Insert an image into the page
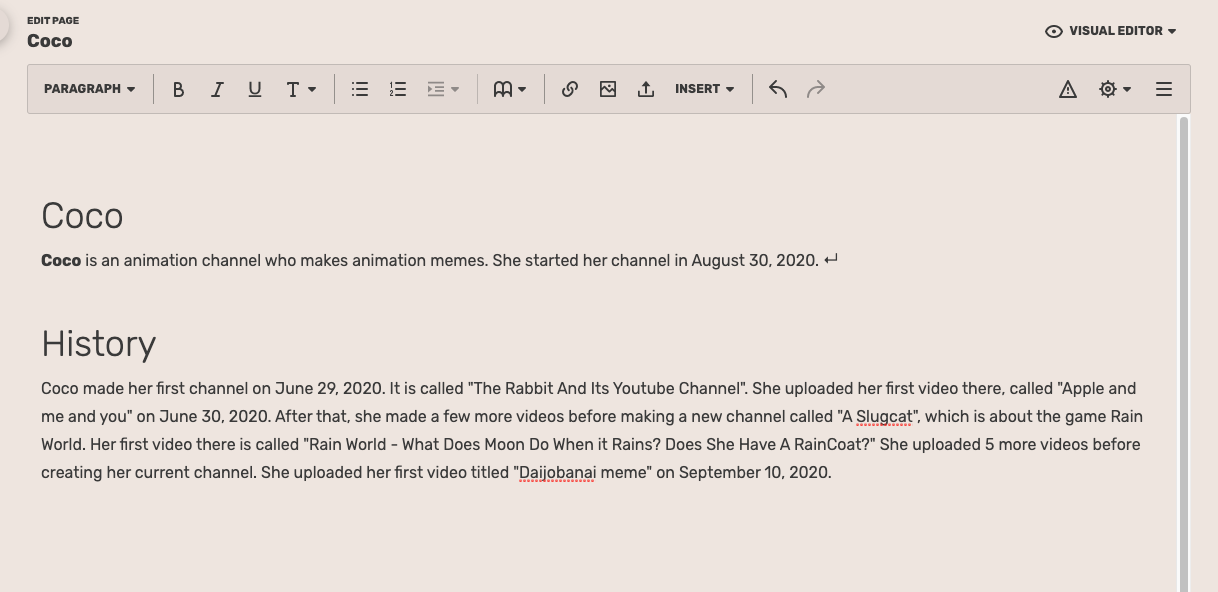The image size is (1218, 592). (607, 89)
